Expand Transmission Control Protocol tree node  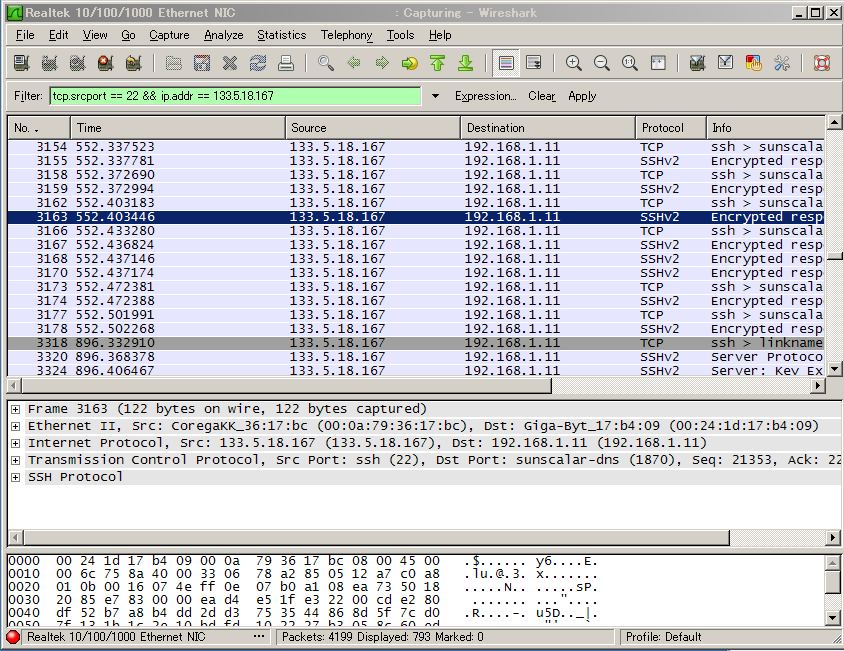point(16,460)
